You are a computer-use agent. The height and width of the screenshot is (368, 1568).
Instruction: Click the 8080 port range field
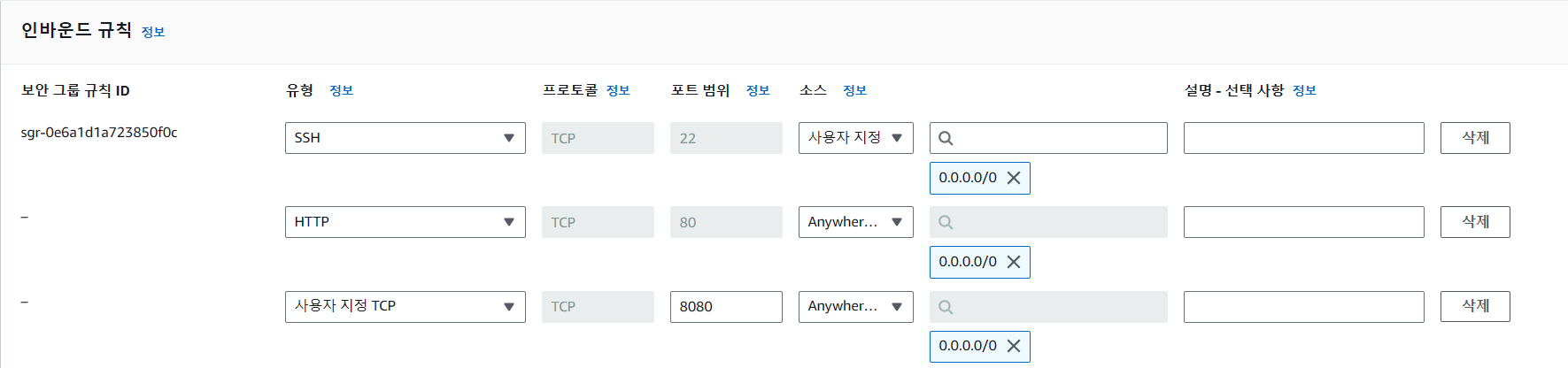click(x=726, y=307)
